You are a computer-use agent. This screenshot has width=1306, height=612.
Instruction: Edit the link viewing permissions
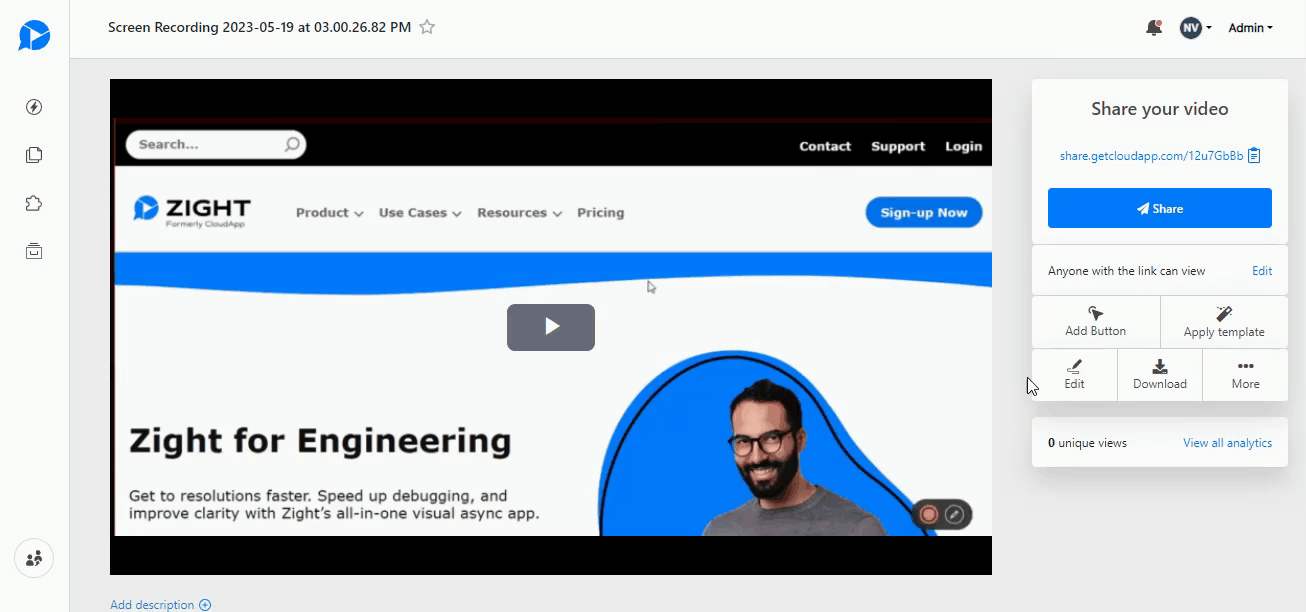tap(1262, 271)
